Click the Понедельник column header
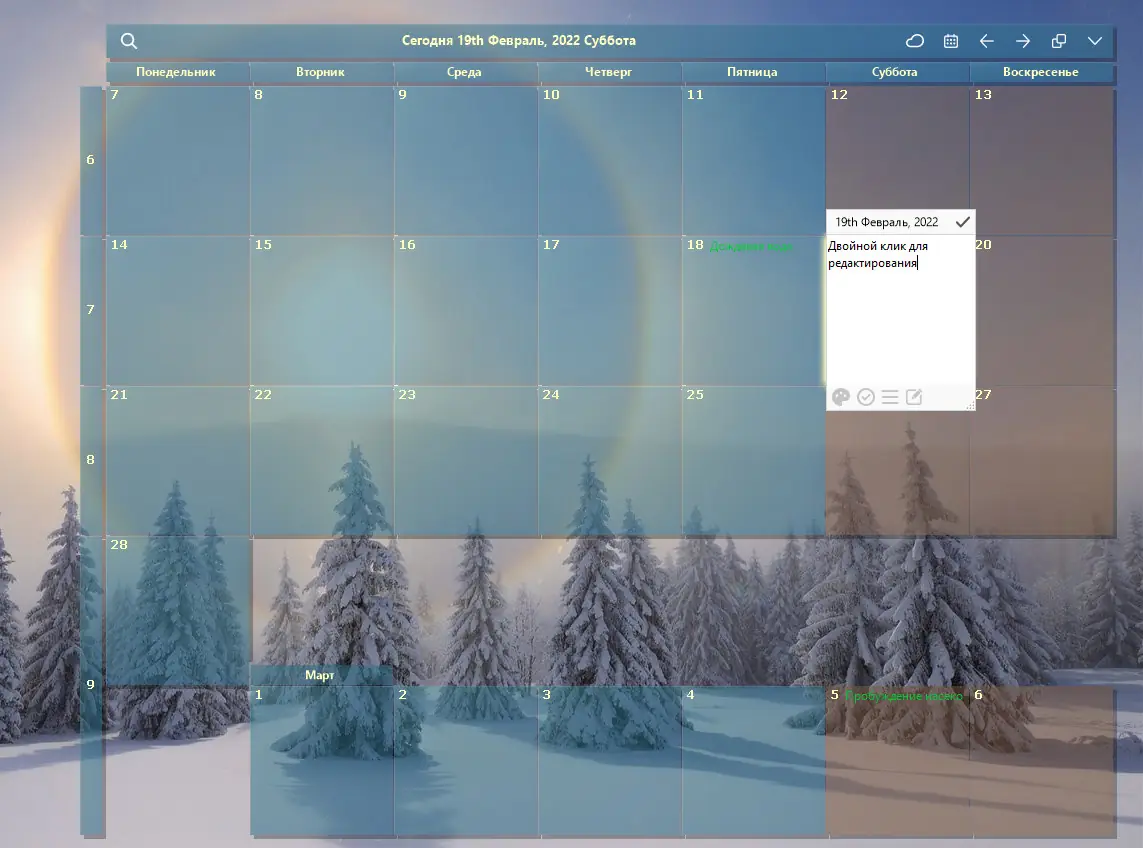Screen dimensions: 1143x848 (176, 71)
